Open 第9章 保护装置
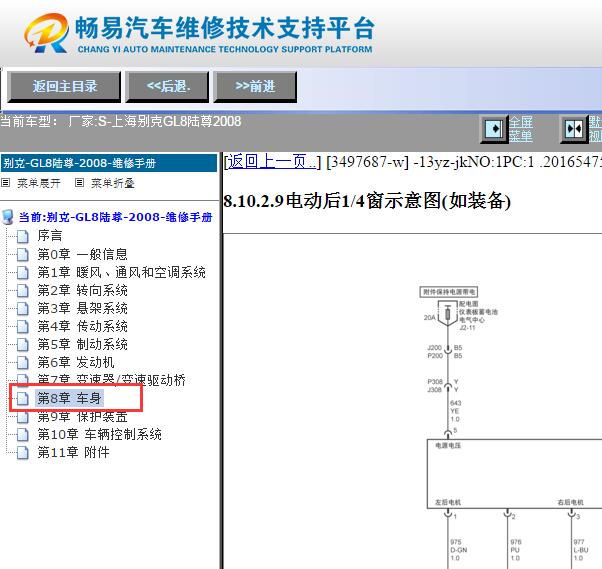Viewport: 602px width, 569px height. (82, 417)
